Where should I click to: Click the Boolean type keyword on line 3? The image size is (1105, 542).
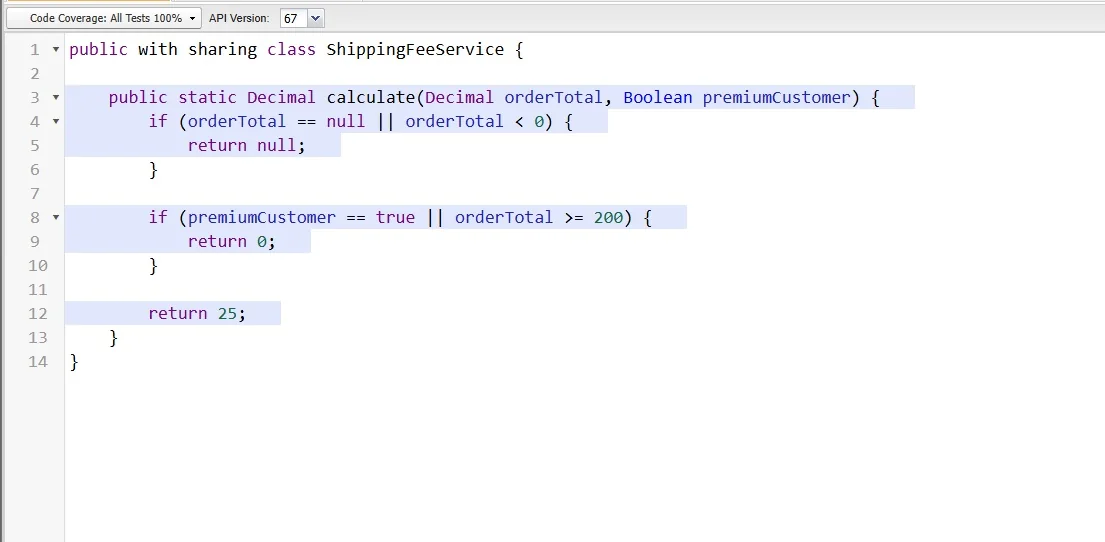[x=658, y=98]
